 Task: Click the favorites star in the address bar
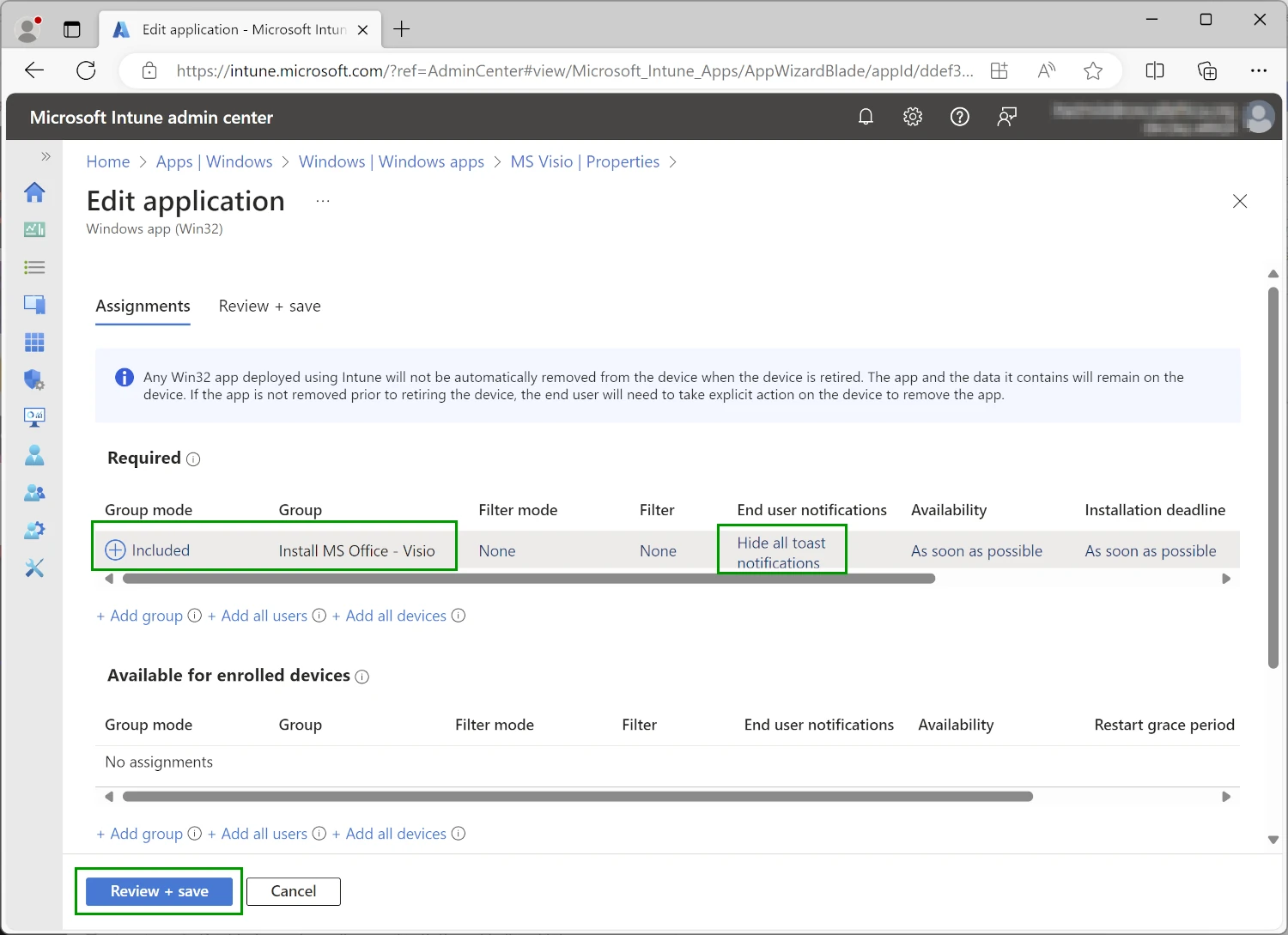click(x=1093, y=70)
